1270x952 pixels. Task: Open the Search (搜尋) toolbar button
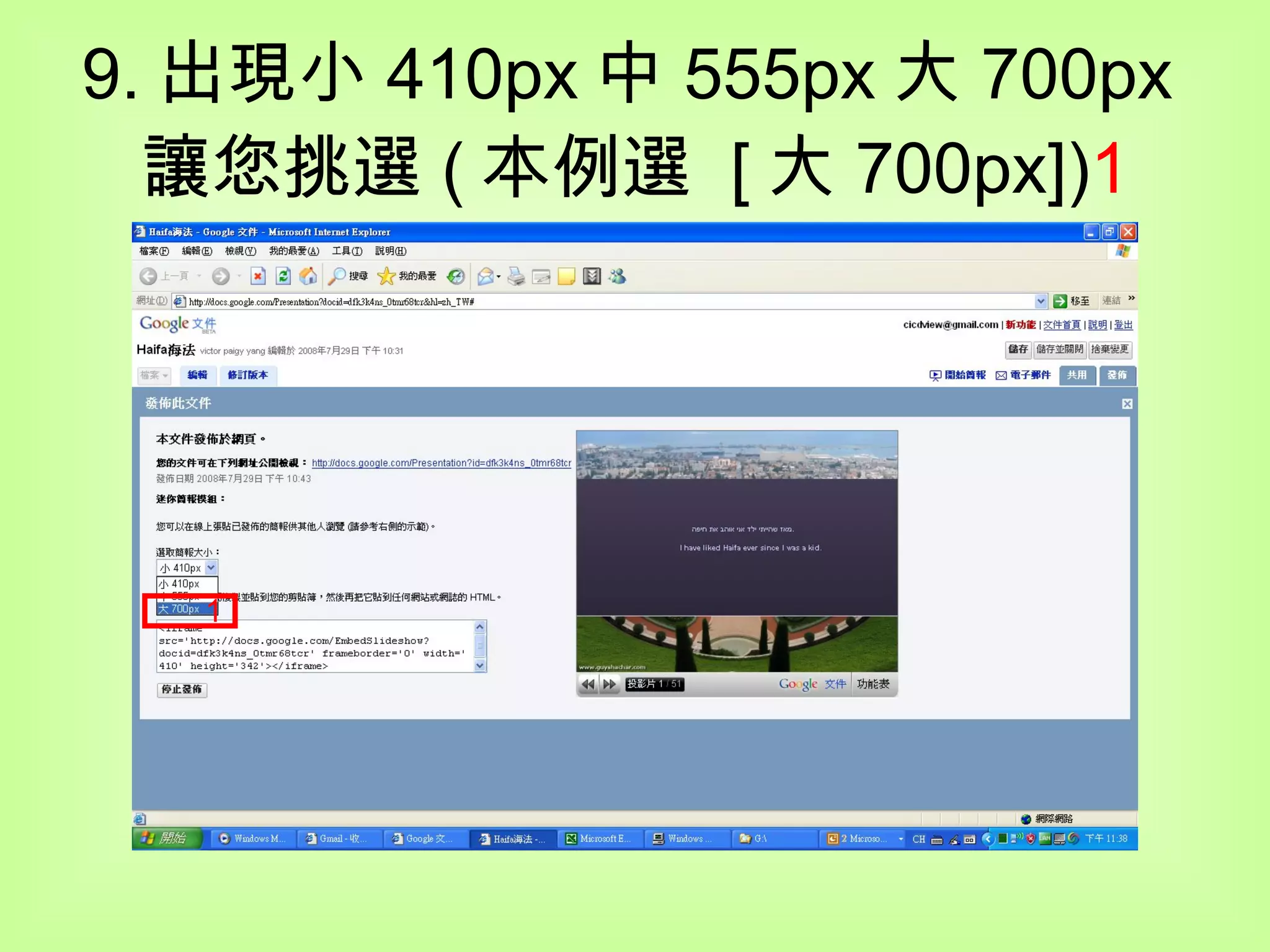pos(348,276)
